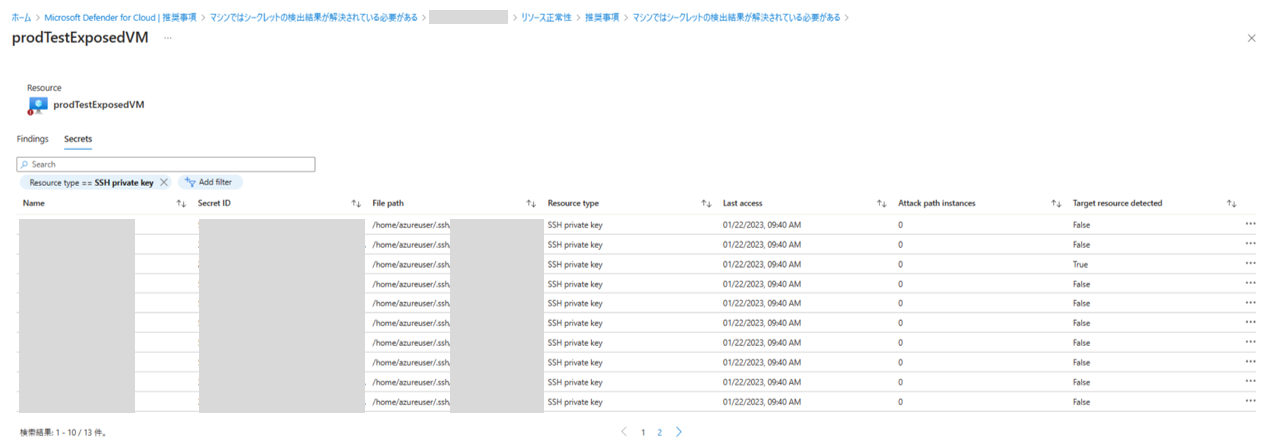The image size is (1284, 447).
Task: Click the Add filter button
Action: pyautogui.click(x=210, y=182)
